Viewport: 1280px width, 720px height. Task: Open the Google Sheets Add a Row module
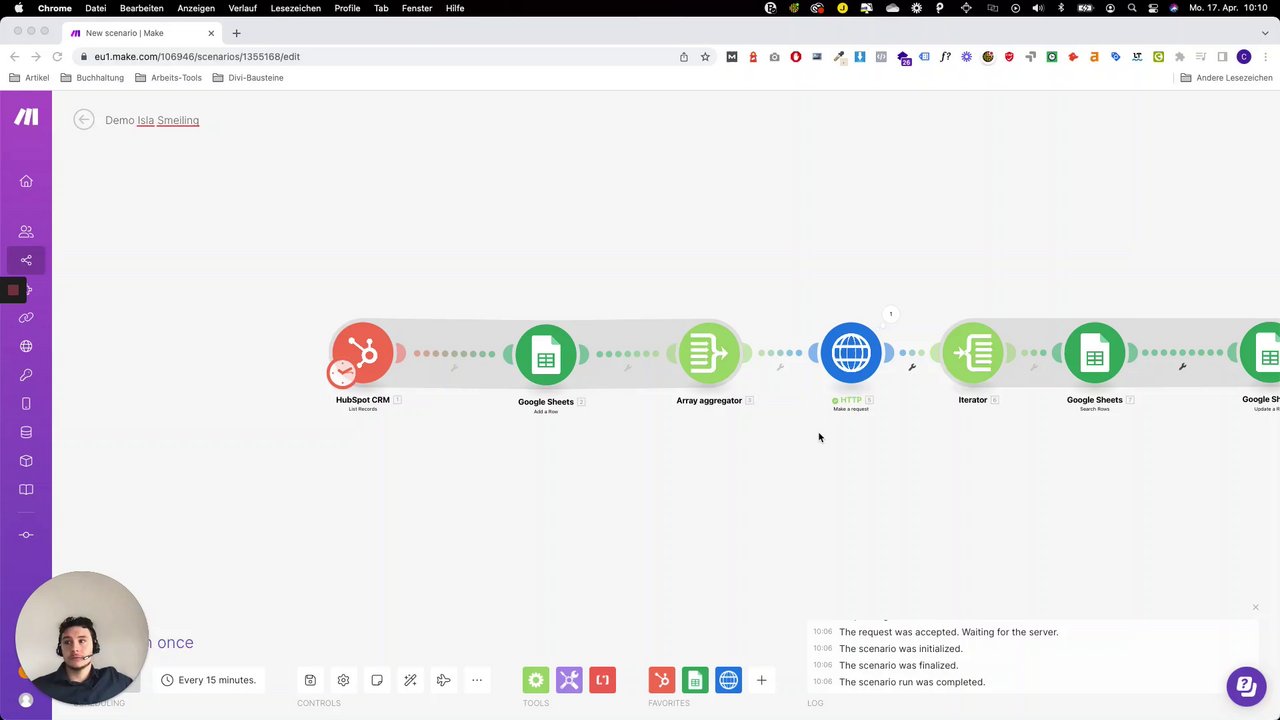[x=546, y=354]
